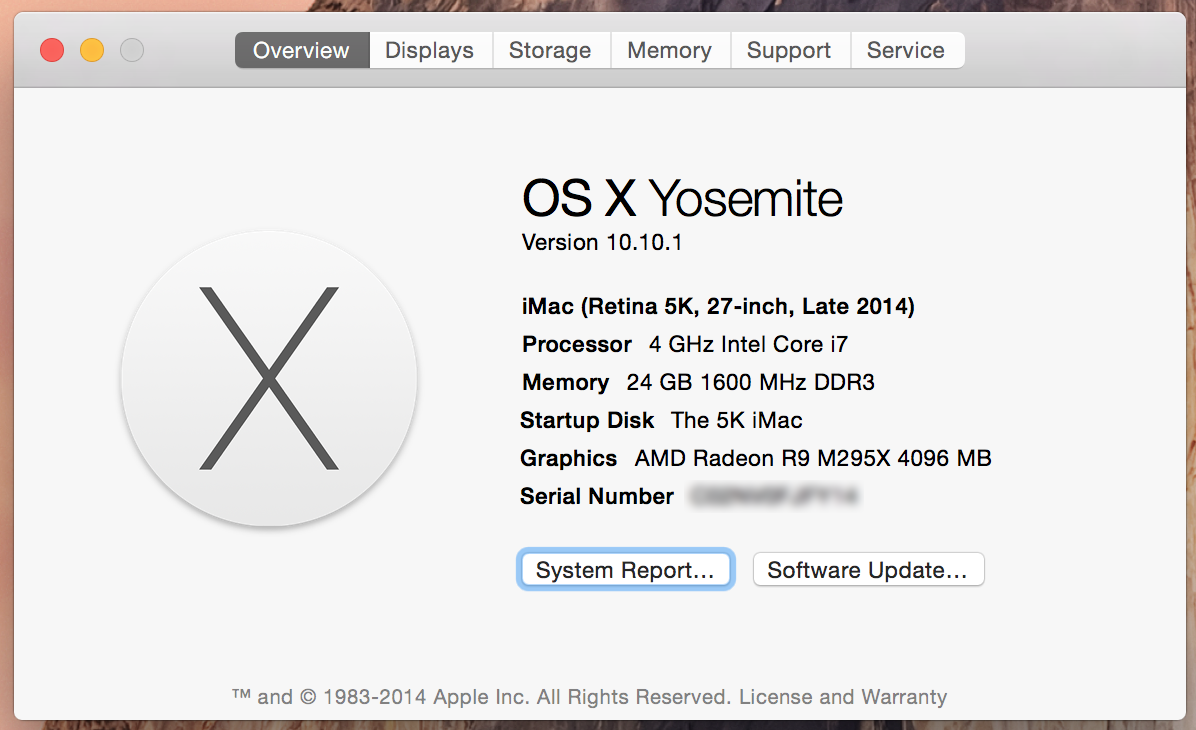The width and height of the screenshot is (1196, 730).
Task: Click the Graphics label
Action: click(568, 458)
